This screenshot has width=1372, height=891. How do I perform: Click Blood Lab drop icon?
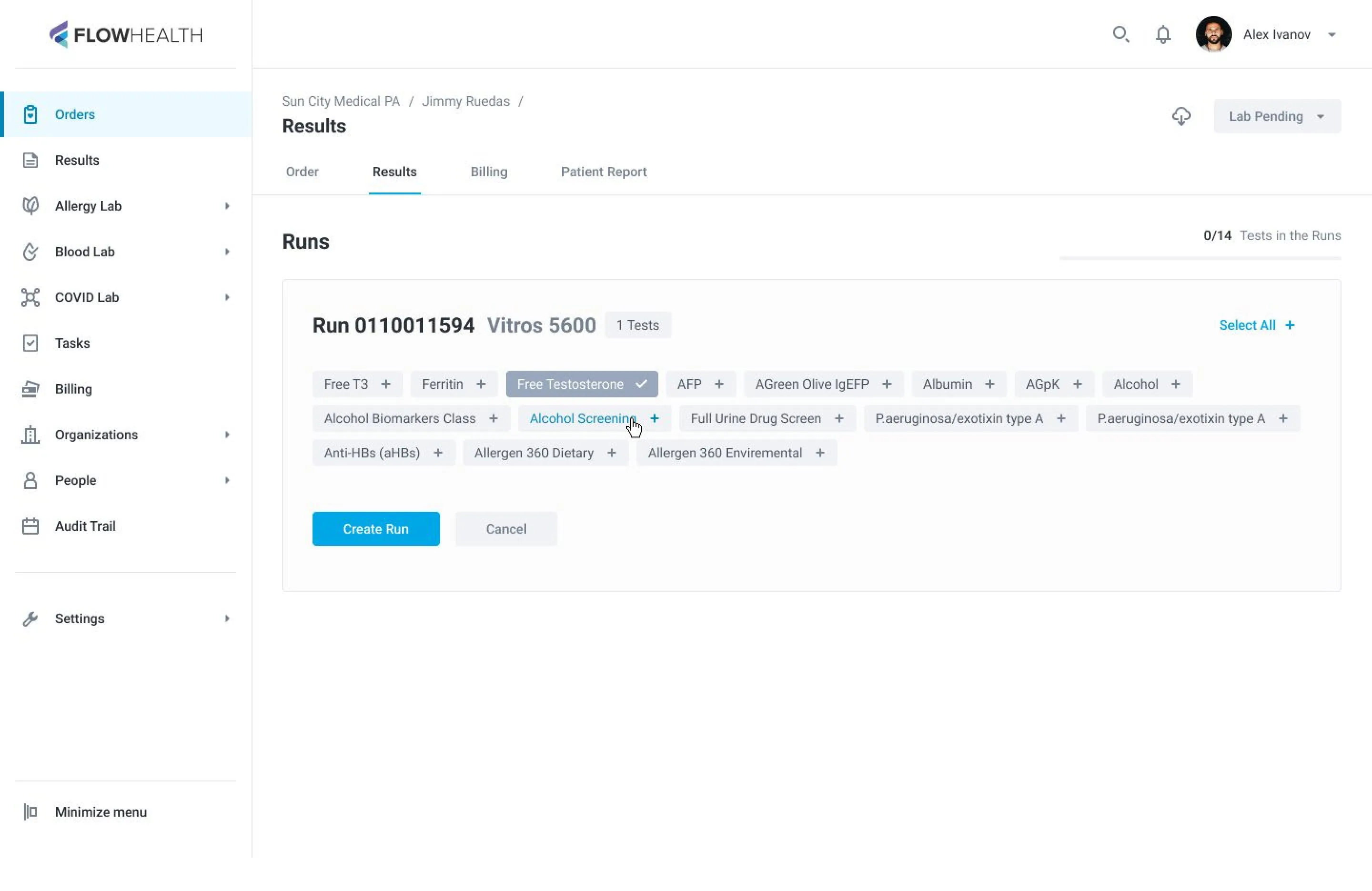pyautogui.click(x=30, y=252)
